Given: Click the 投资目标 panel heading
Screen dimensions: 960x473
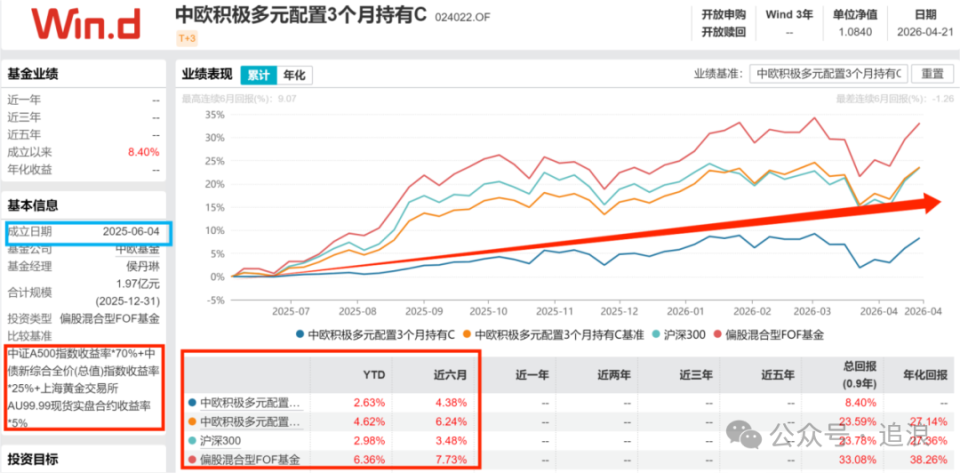Looking at the screenshot, I should click(32, 458).
